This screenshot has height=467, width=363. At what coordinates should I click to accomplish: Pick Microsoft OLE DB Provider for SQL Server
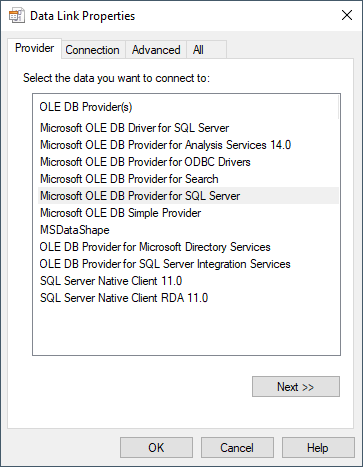click(x=189, y=196)
